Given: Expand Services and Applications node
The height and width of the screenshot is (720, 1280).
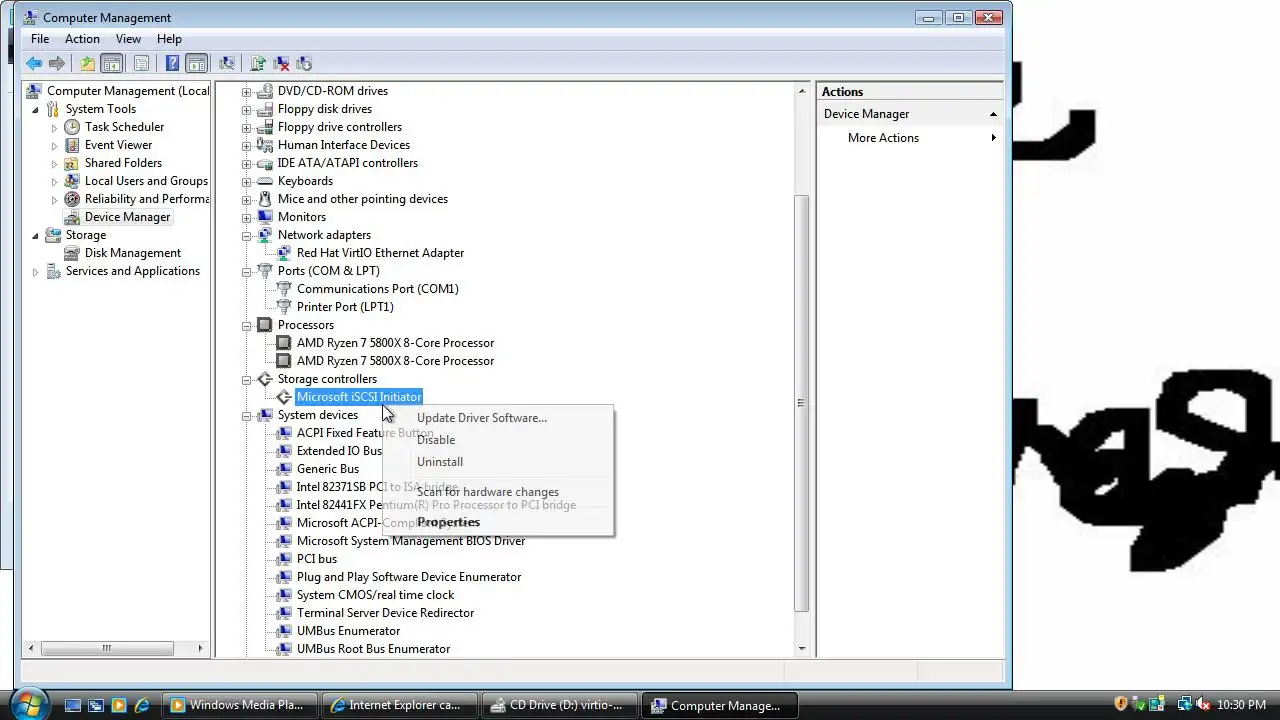Looking at the screenshot, I should point(36,271).
